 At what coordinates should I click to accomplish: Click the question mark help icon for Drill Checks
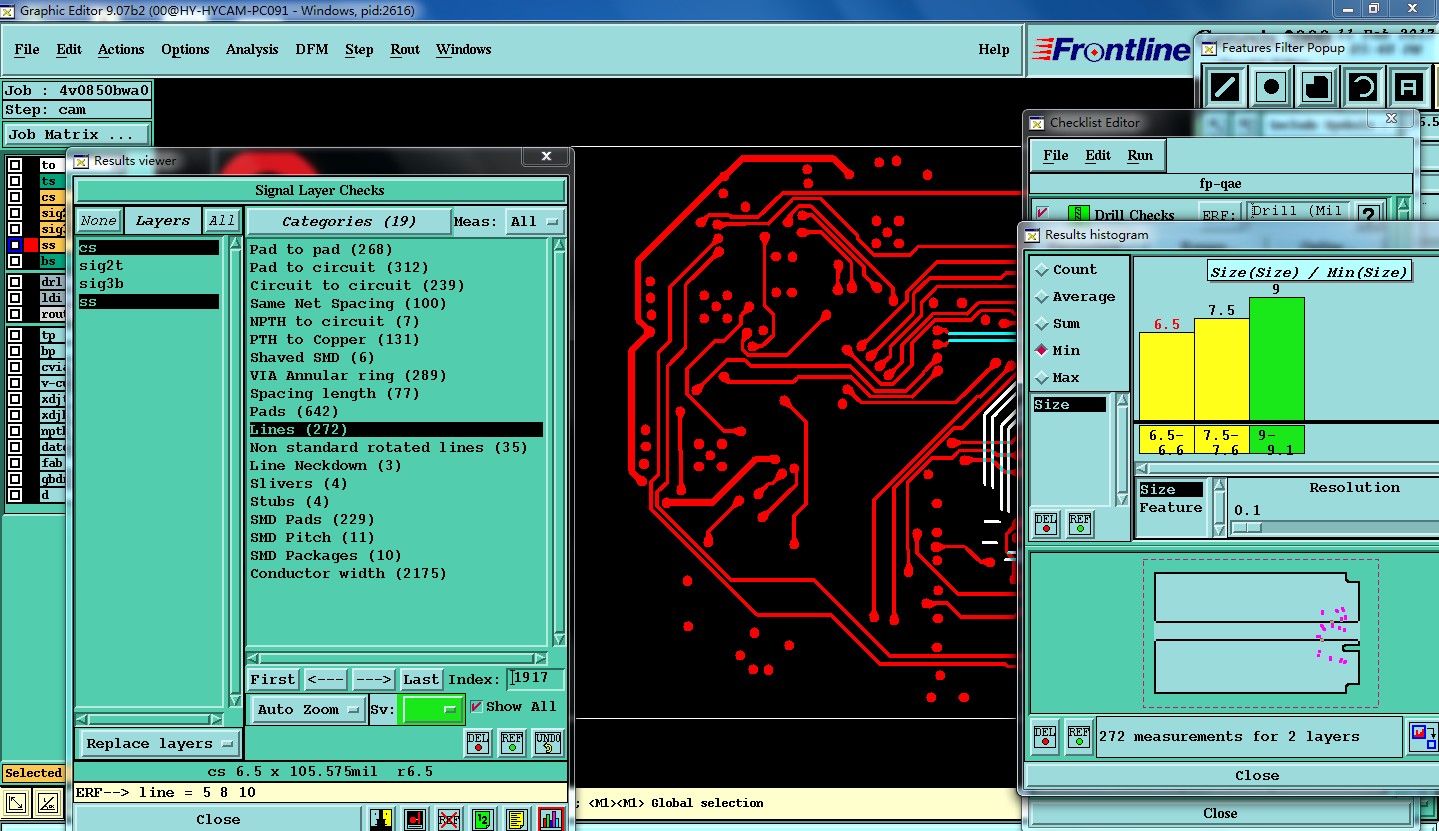tap(1368, 214)
